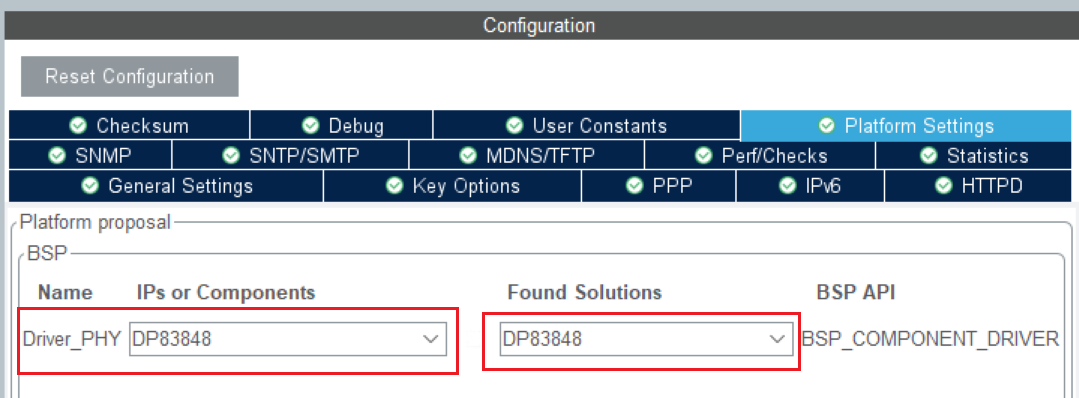Expand the IPs or Components DP83848 dropdown
Viewport: 1079px width, 398px height.
288,339
